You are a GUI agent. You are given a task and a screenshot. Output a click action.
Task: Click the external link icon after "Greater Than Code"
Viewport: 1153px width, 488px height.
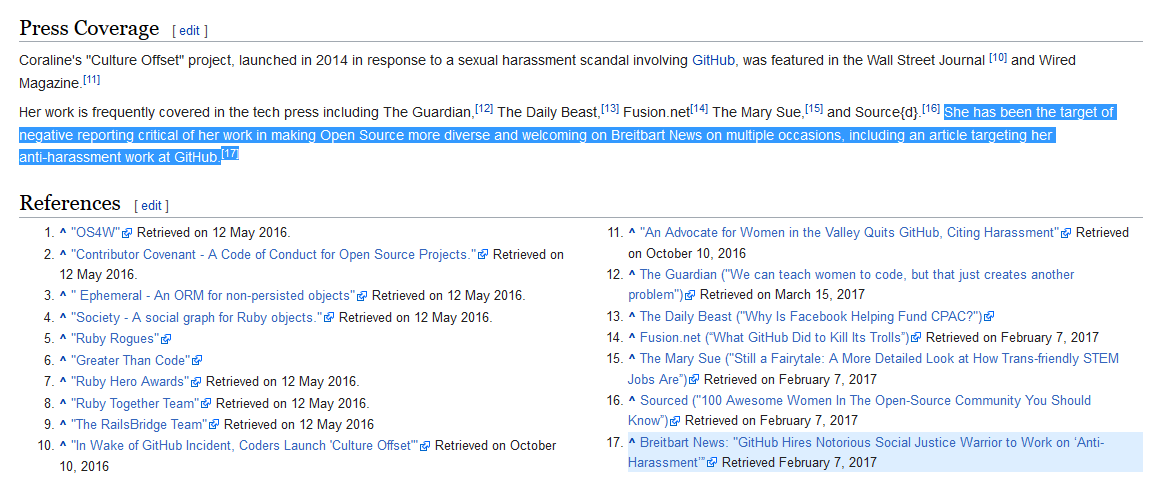pyautogui.click(x=197, y=361)
